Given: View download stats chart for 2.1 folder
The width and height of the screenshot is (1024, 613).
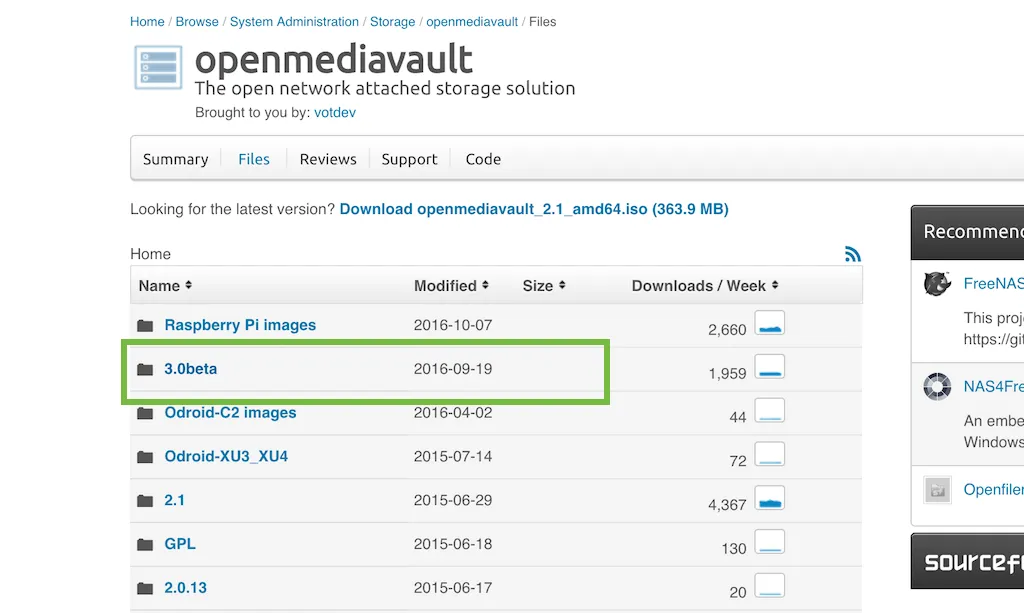Looking at the screenshot, I should pos(770,498).
